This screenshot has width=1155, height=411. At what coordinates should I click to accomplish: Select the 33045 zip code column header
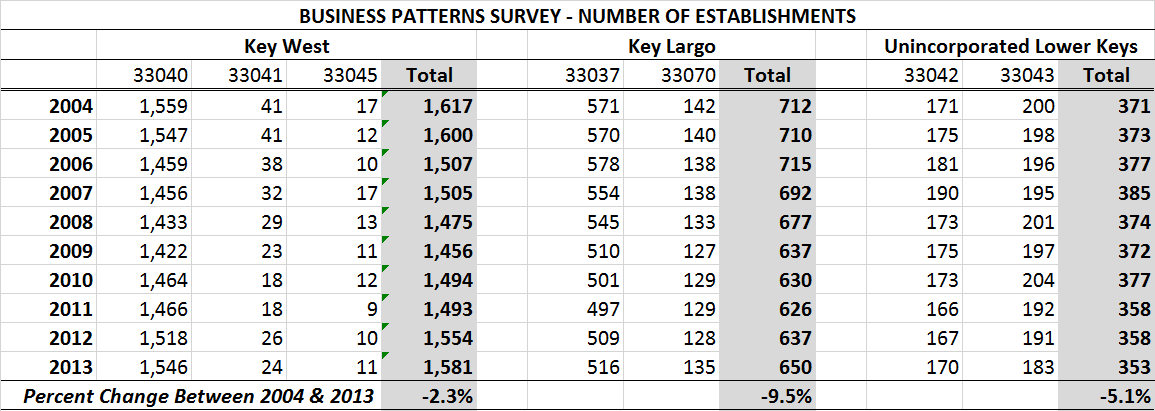click(351, 75)
